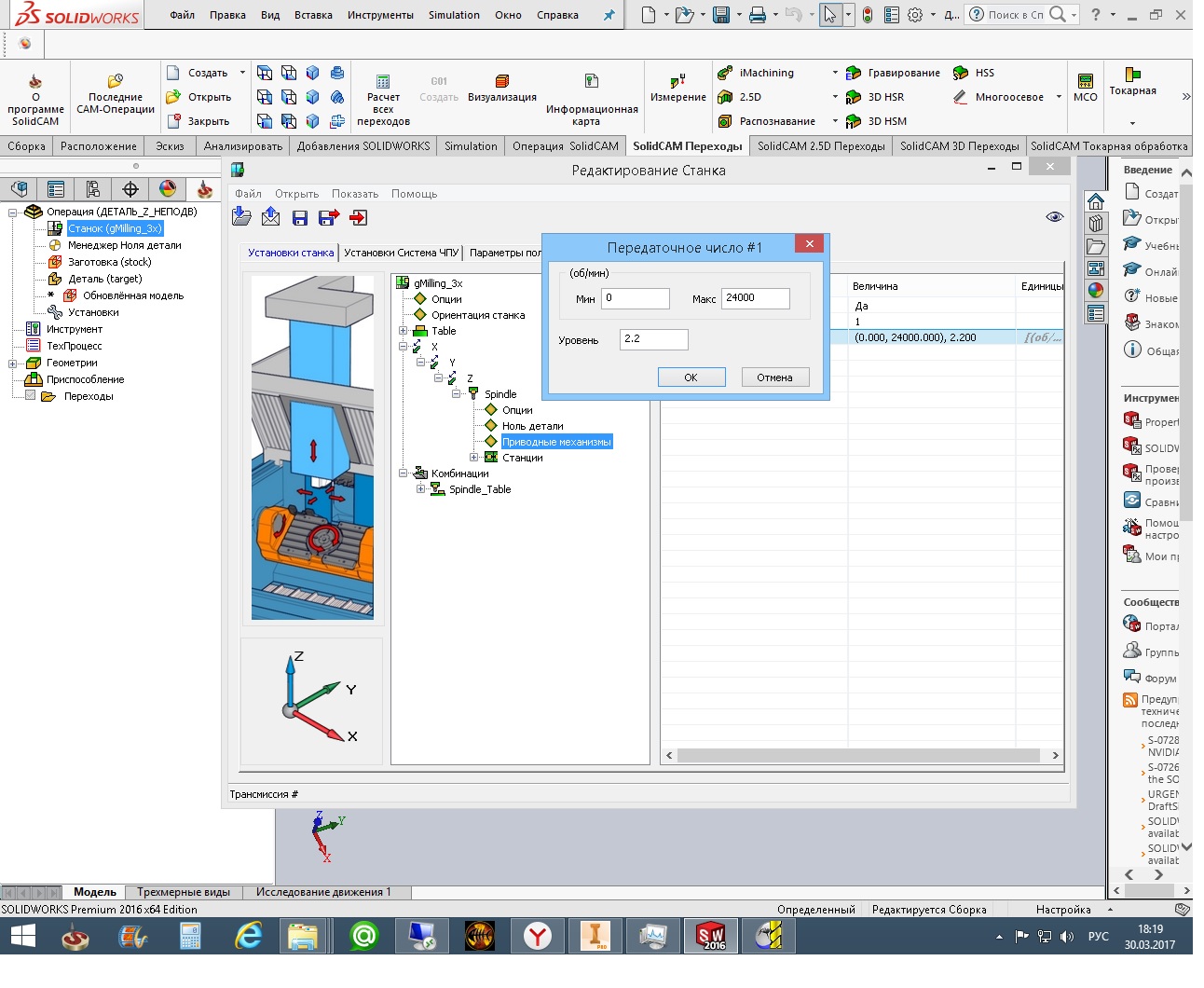Click the save icon in machine editor

click(x=300, y=217)
